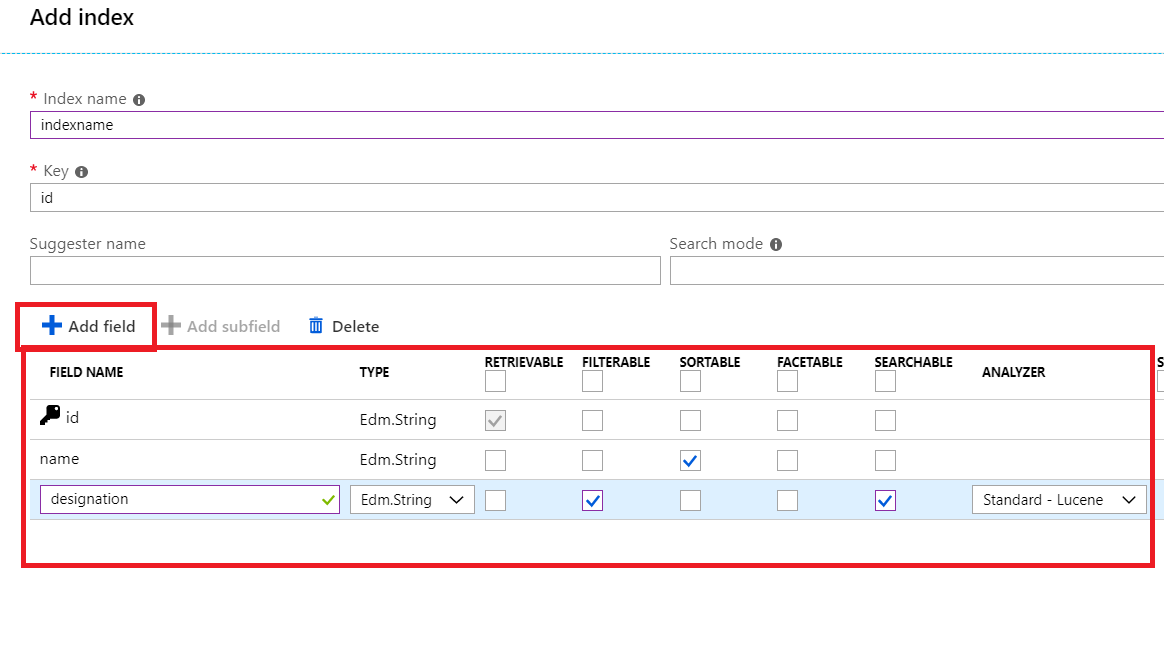1164x648 pixels.
Task: Click the Add field button
Action: (x=85, y=325)
